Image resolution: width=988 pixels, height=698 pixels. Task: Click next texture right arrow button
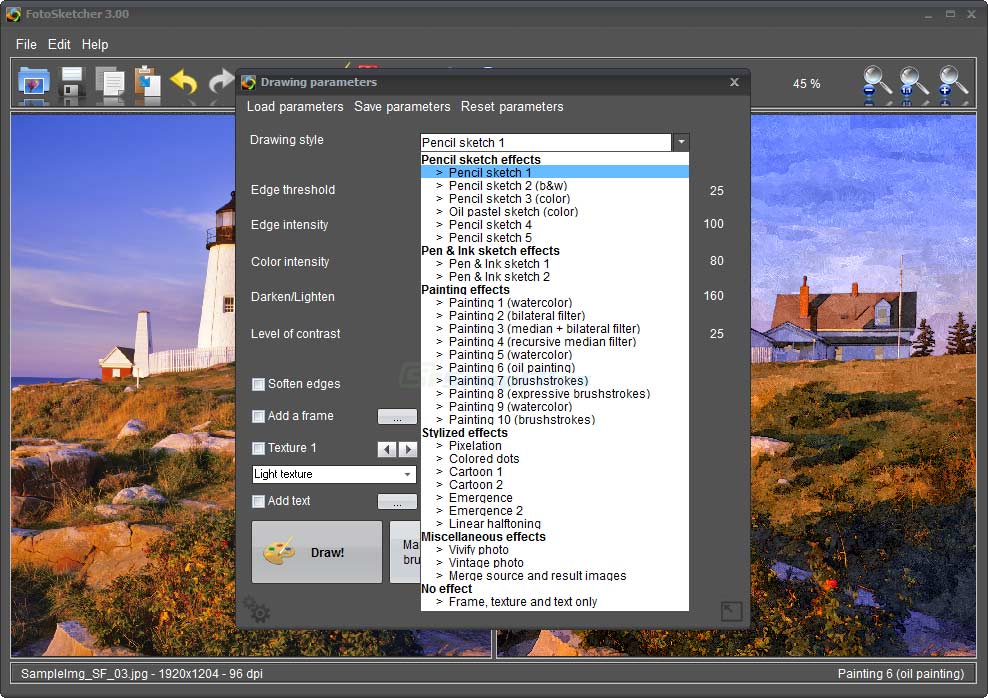pos(407,449)
